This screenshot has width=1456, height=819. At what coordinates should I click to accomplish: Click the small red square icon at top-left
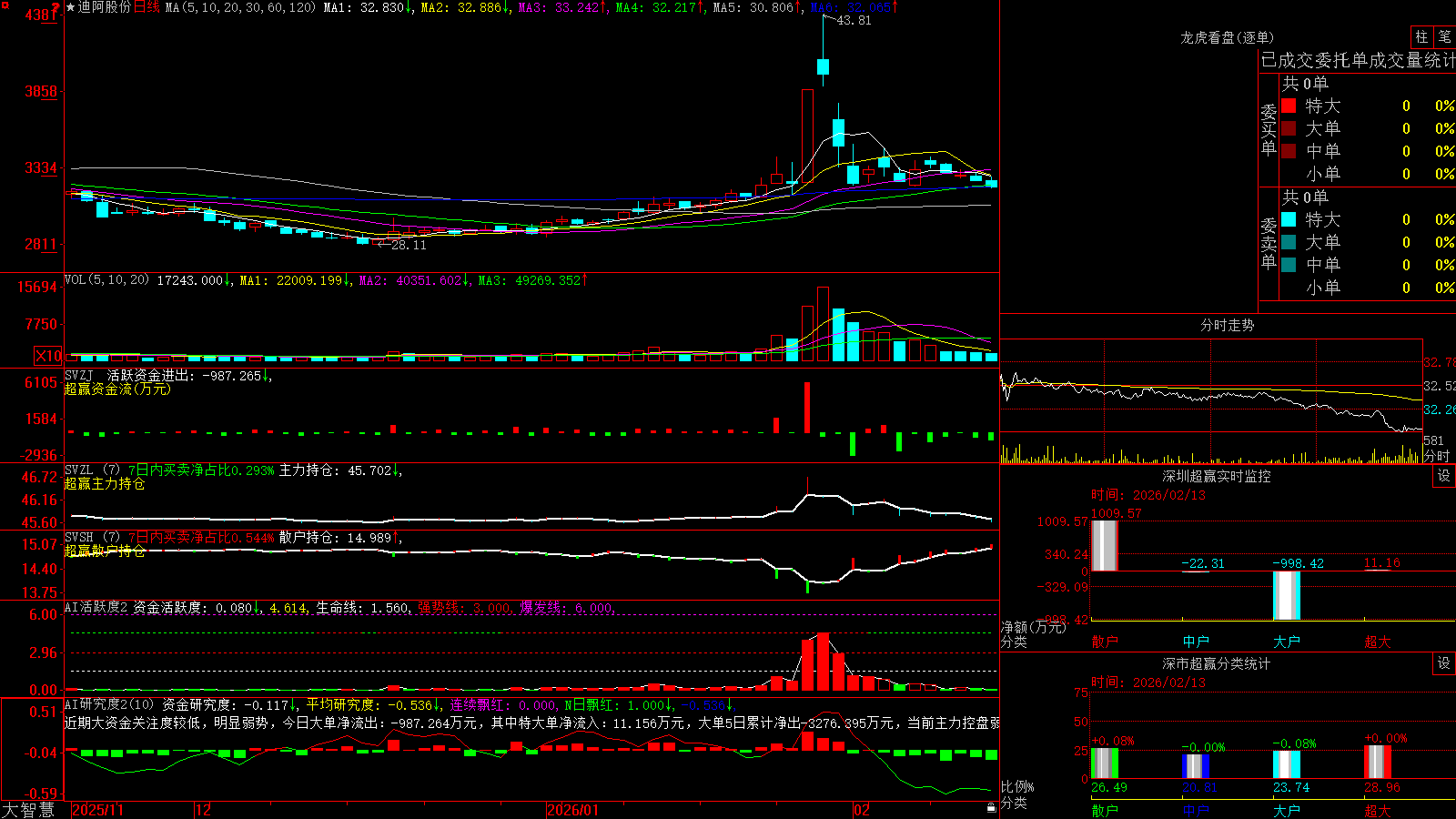tap(5, 5)
